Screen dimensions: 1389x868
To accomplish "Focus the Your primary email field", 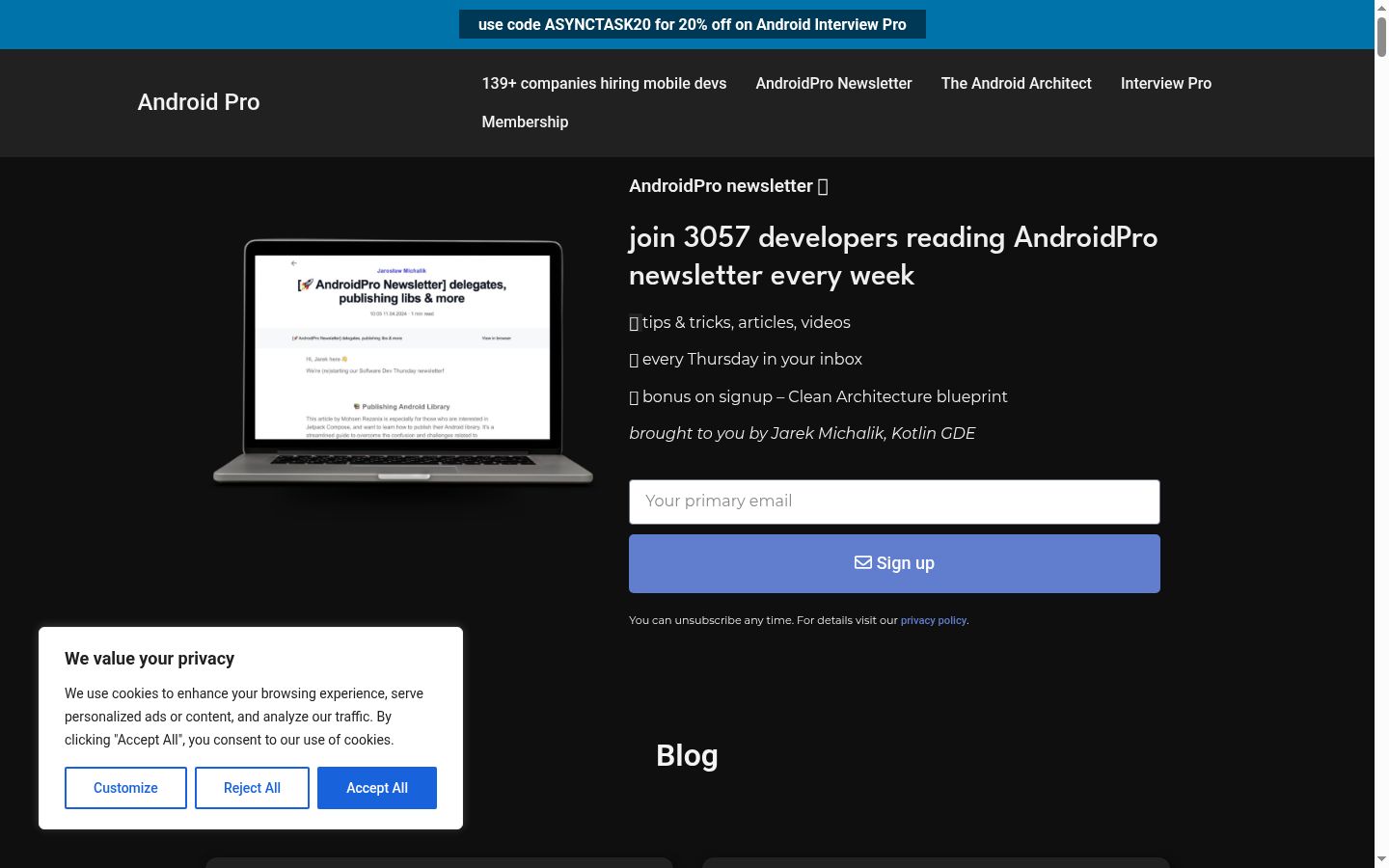I will click(x=894, y=502).
